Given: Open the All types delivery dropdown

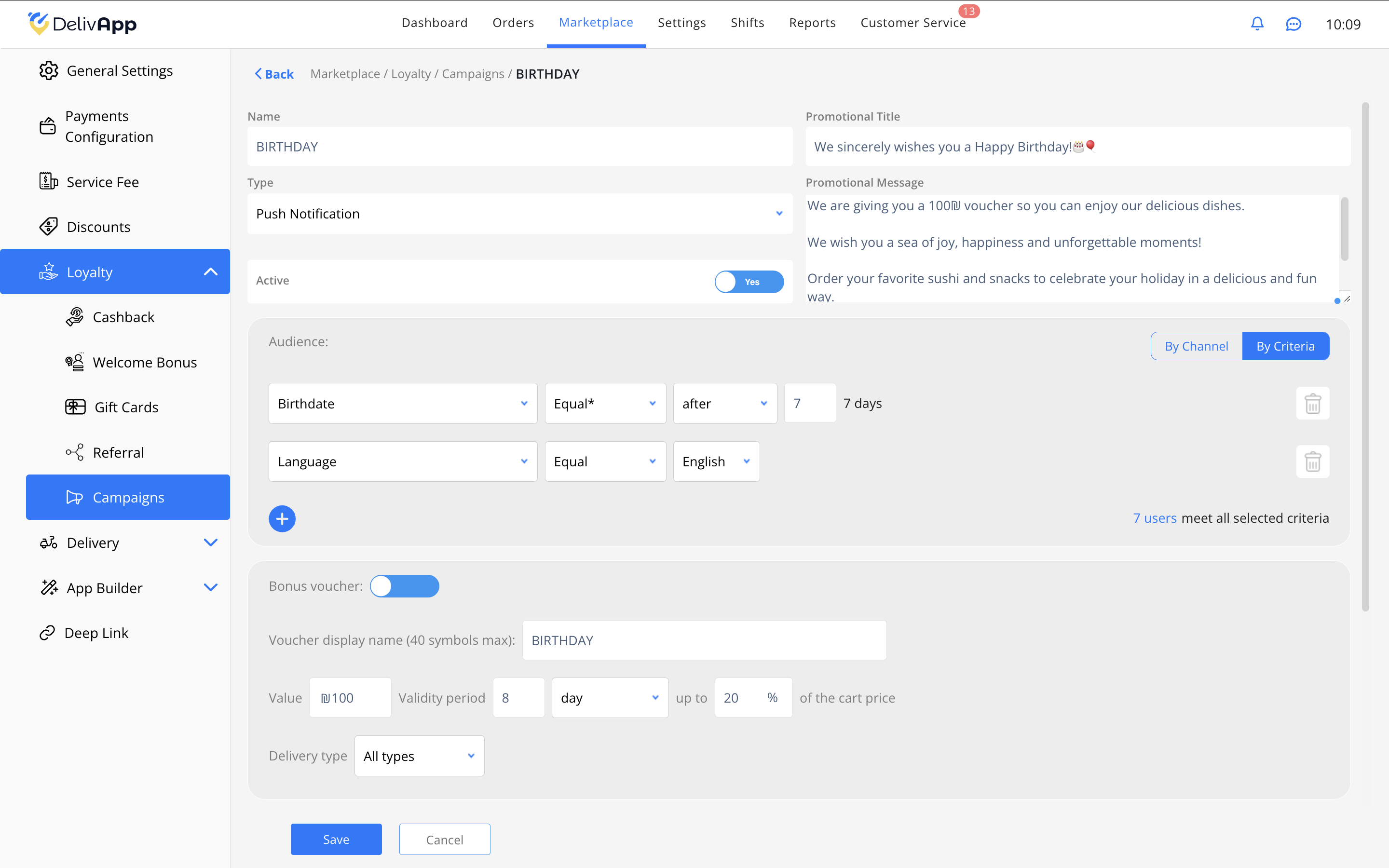Looking at the screenshot, I should pyautogui.click(x=419, y=756).
